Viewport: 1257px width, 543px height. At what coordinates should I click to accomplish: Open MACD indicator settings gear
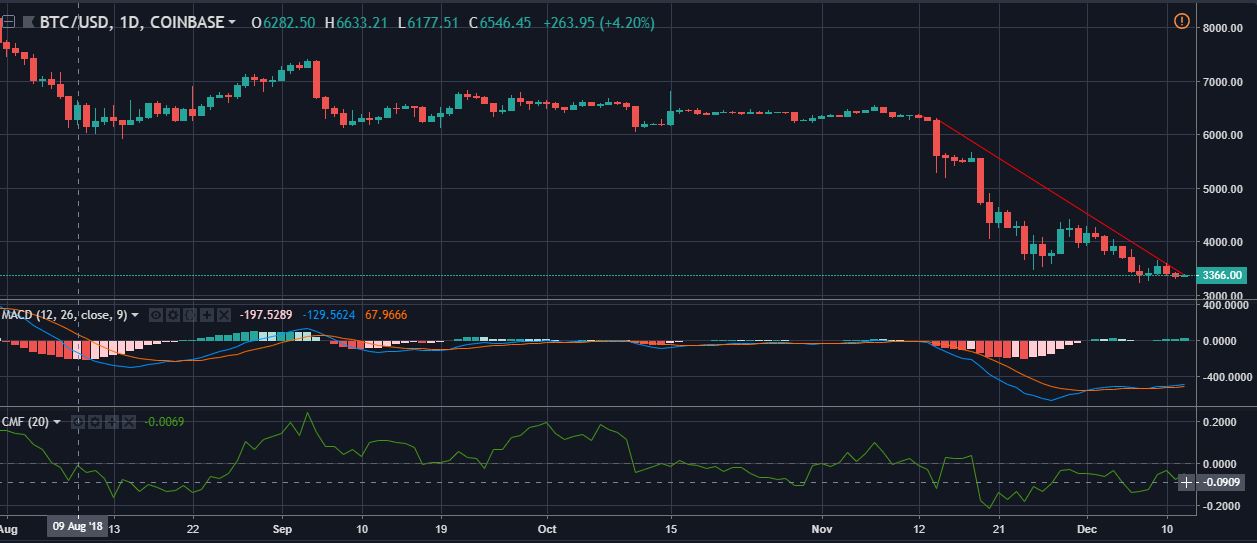pyautogui.click(x=173, y=315)
